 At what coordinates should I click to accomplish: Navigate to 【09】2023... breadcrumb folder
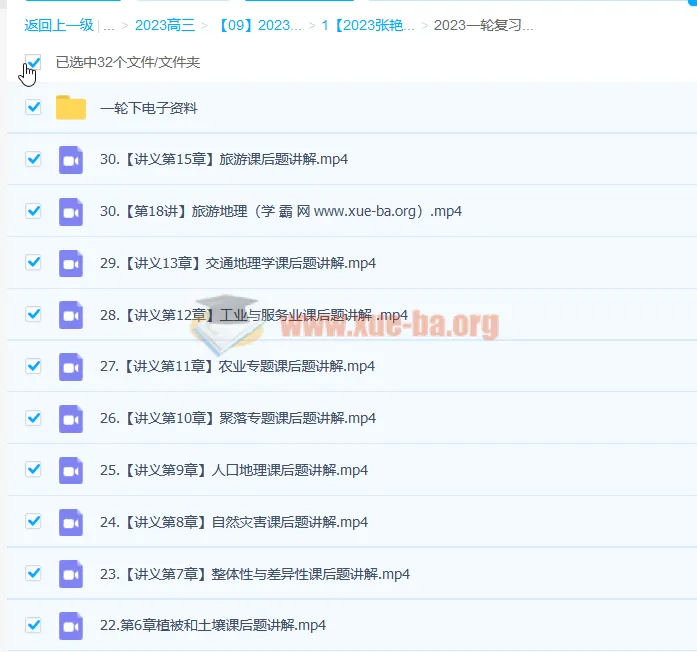(259, 25)
